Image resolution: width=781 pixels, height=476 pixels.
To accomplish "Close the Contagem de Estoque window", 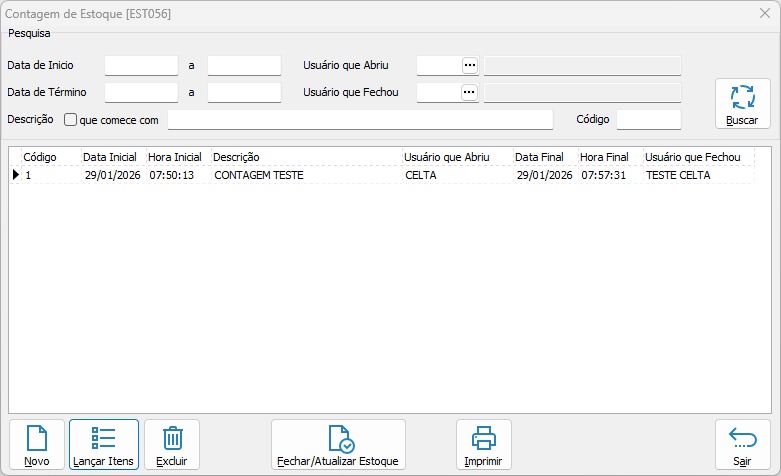I will point(764,14).
